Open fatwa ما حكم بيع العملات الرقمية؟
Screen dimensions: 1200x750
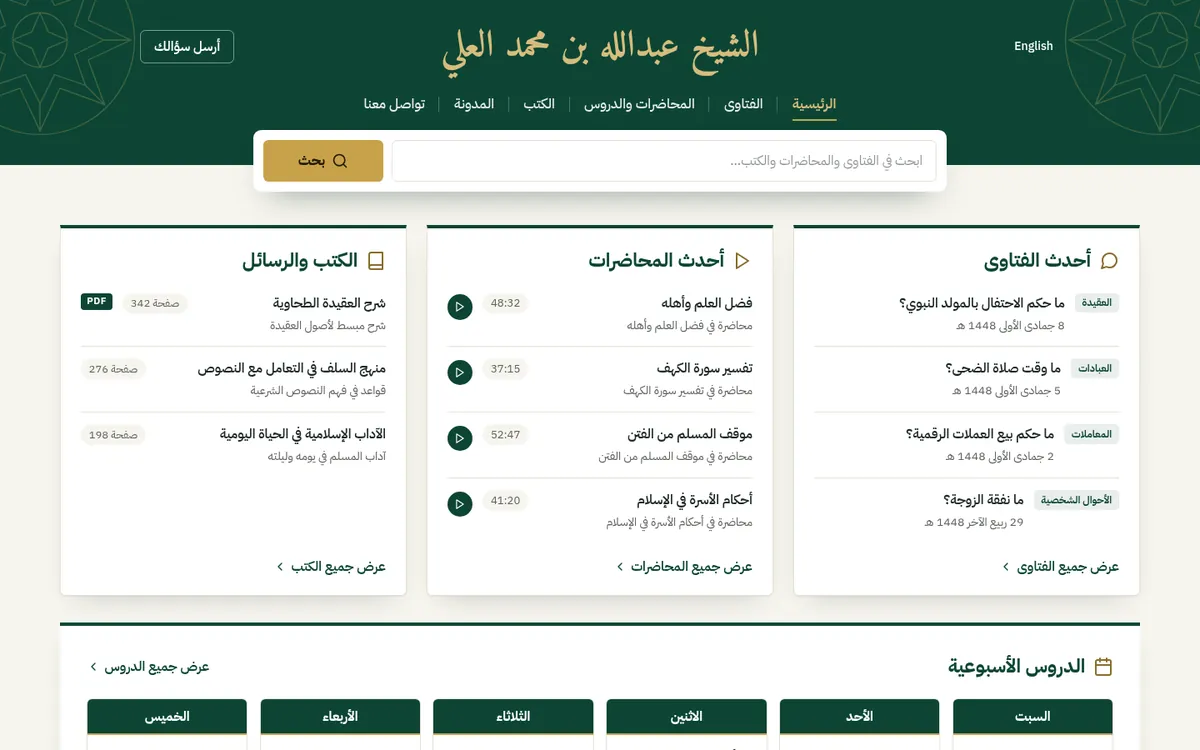coord(980,435)
